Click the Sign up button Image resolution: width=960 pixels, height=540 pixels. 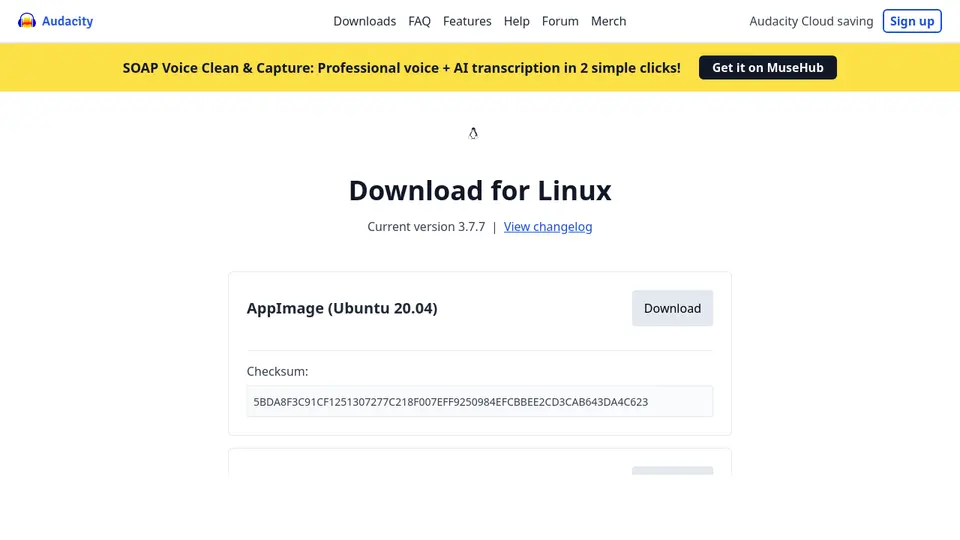912,21
